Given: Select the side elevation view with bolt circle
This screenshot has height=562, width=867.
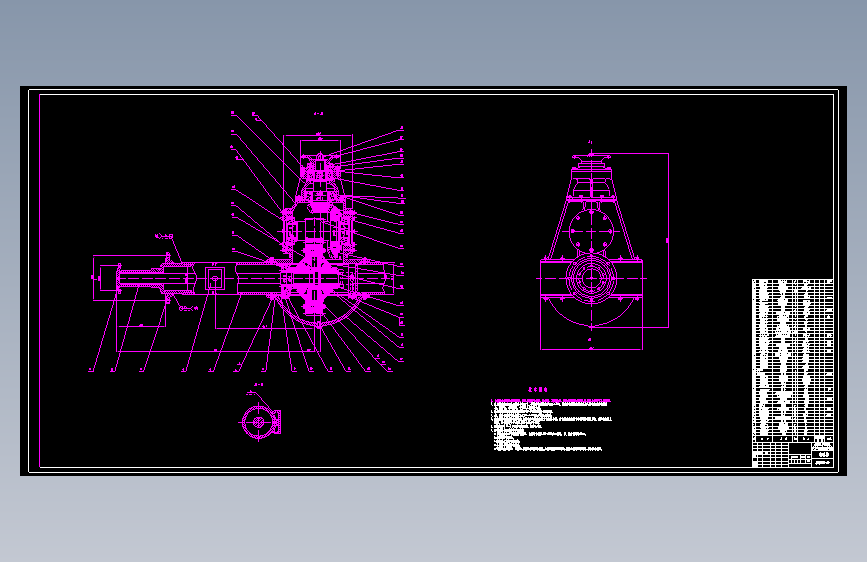Looking at the screenshot, I should (603, 246).
